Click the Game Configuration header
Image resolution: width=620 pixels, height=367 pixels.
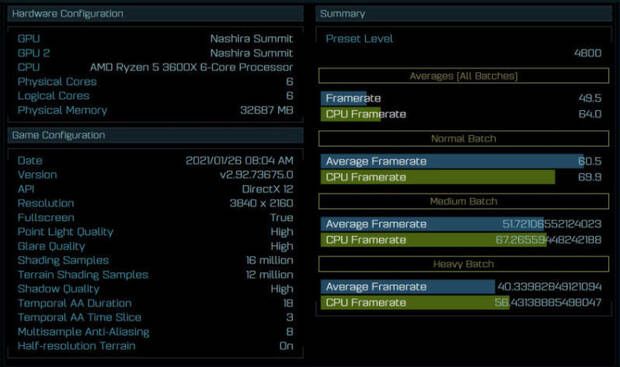(155, 135)
